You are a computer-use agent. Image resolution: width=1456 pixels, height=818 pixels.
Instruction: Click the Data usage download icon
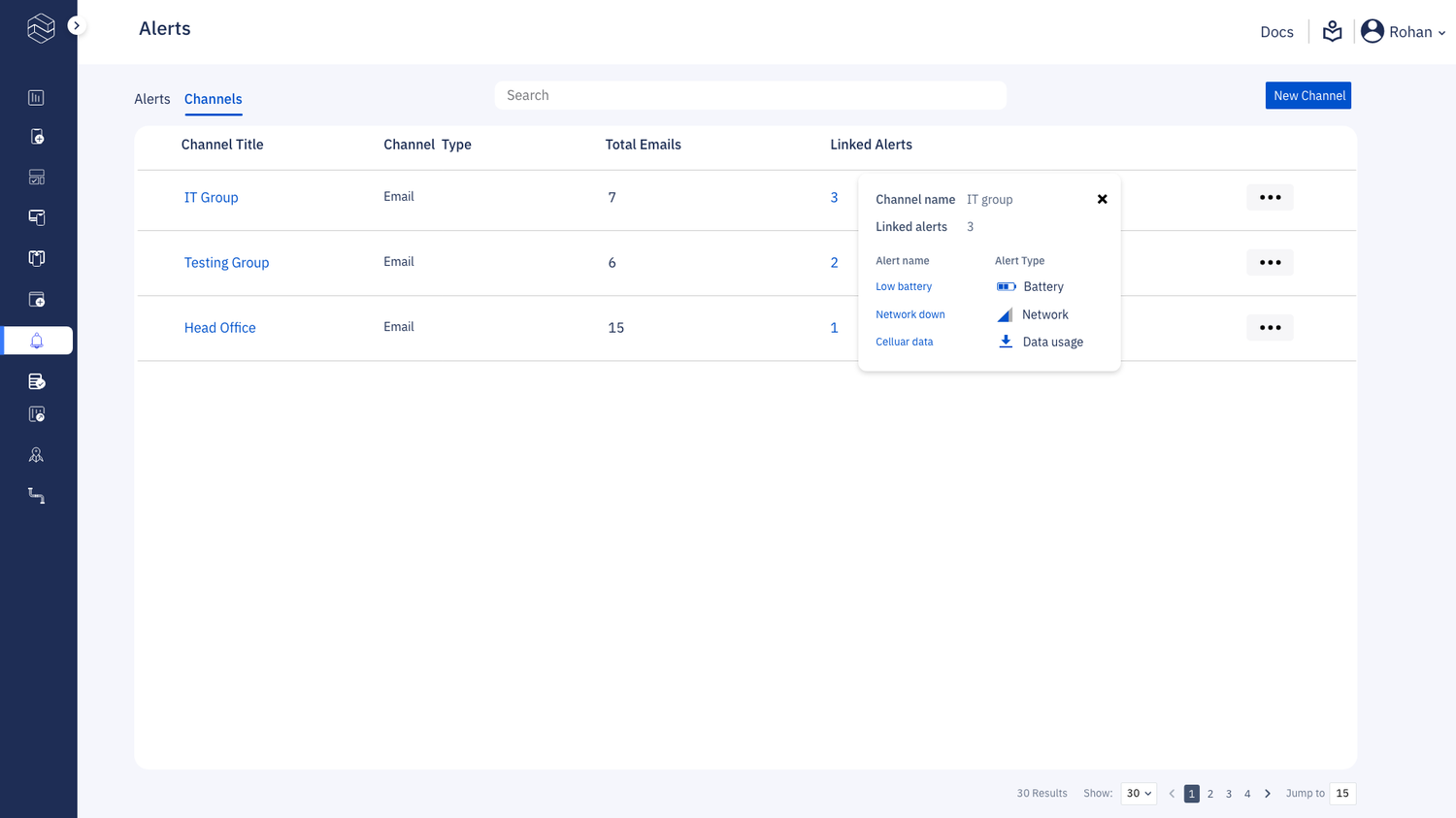(x=1006, y=342)
